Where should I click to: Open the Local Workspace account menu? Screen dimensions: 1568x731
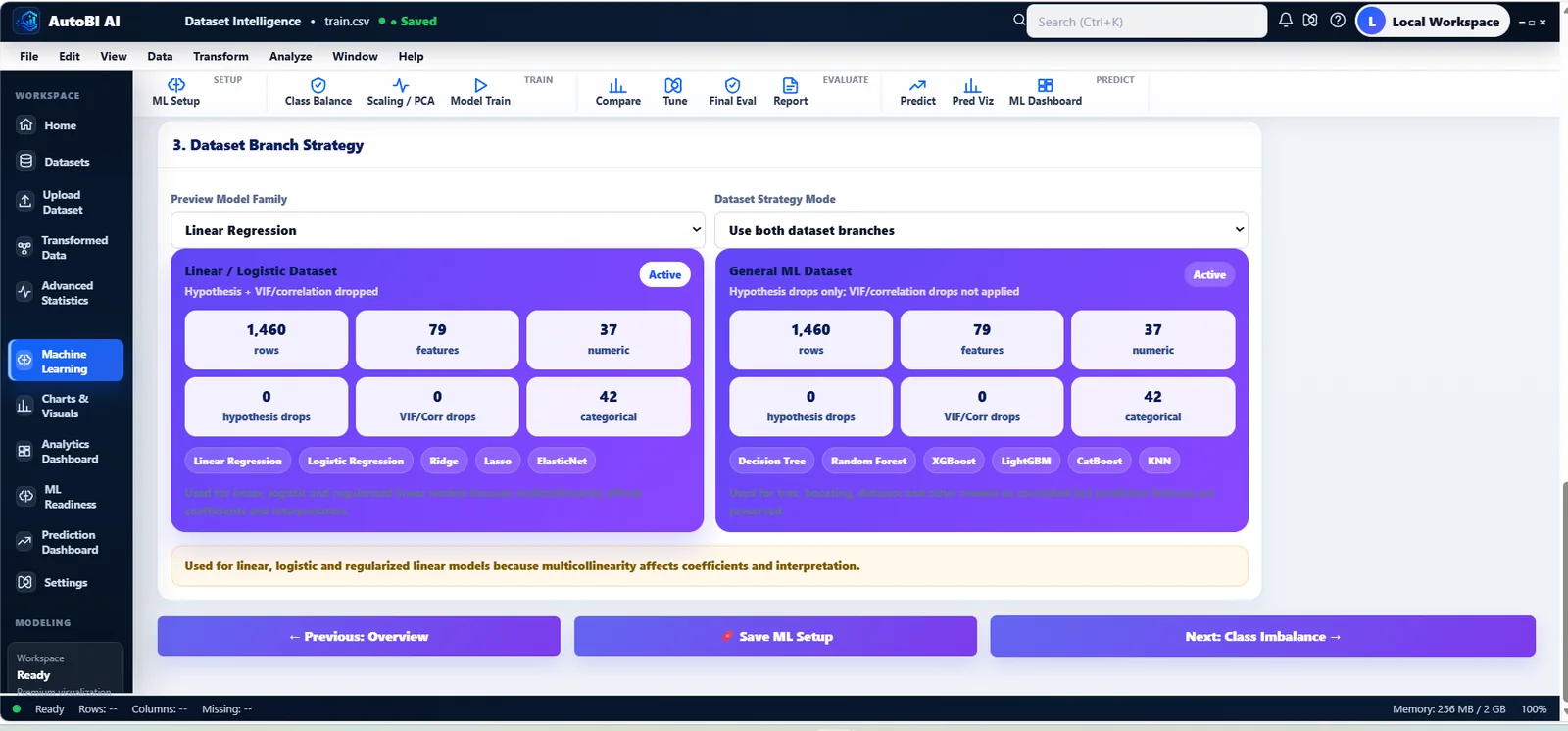click(1432, 21)
